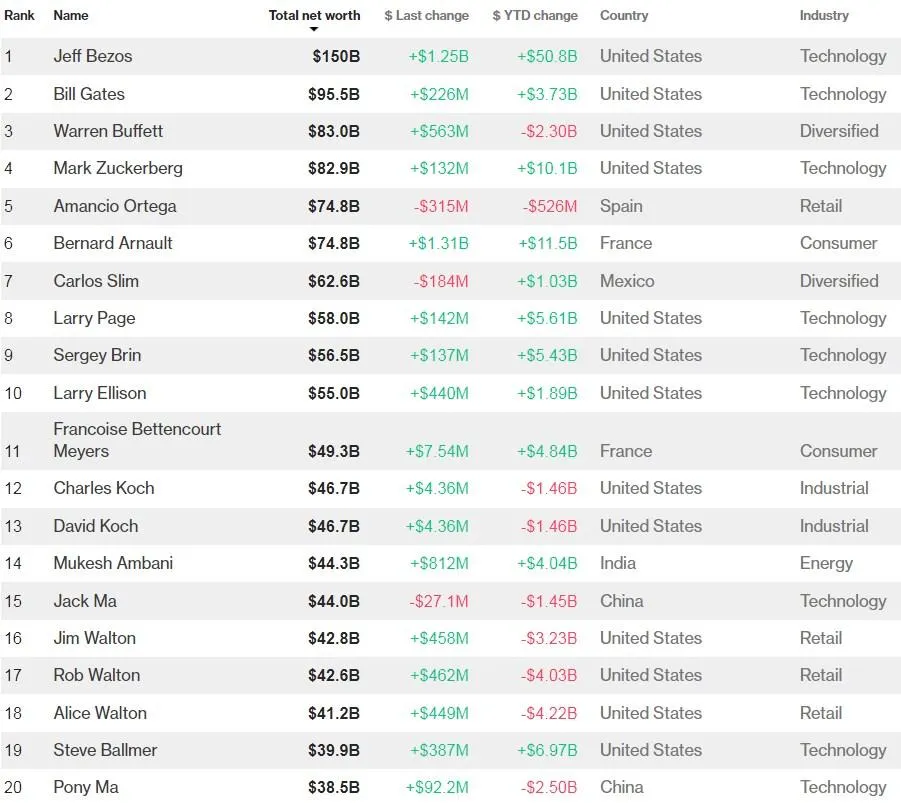Sort table by Name column header
This screenshot has width=901, height=803.
pyautogui.click(x=71, y=15)
